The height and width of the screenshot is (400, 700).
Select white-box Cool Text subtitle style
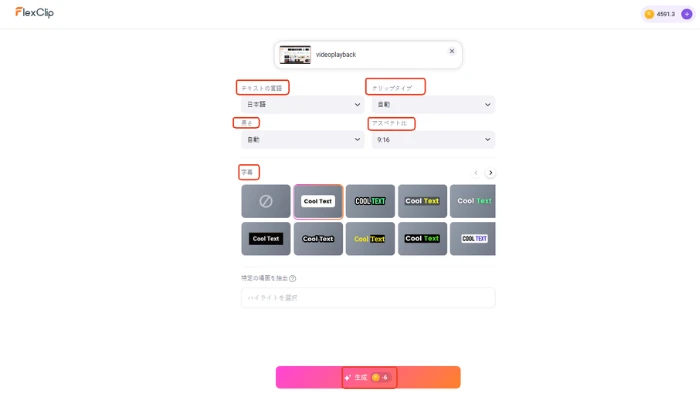[318, 201]
